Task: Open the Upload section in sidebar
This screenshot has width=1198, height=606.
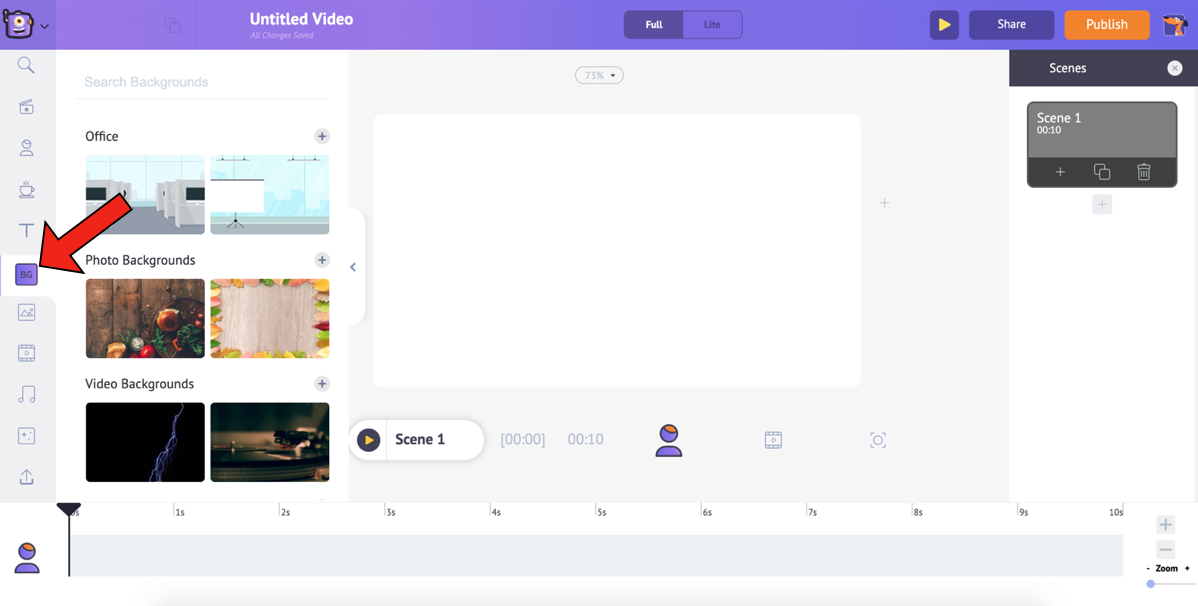Action: tap(26, 477)
